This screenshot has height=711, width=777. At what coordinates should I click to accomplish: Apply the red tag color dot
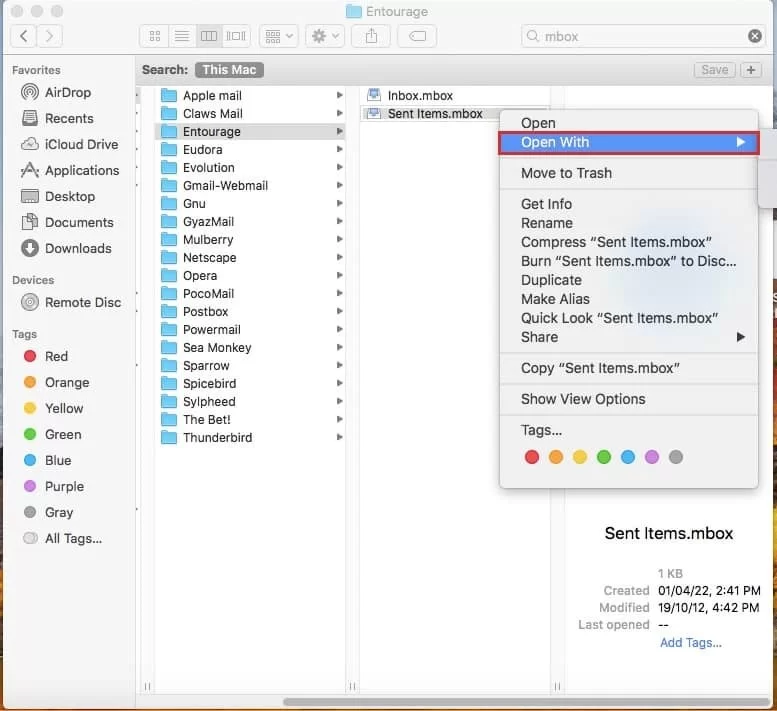pos(532,457)
